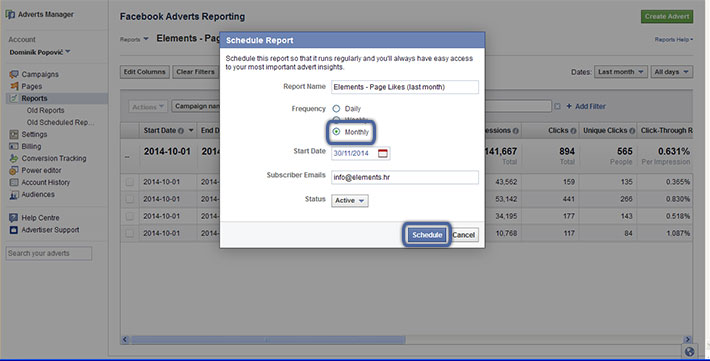The image size is (710, 361).
Task: Click the Report Name text field
Action: point(405,87)
